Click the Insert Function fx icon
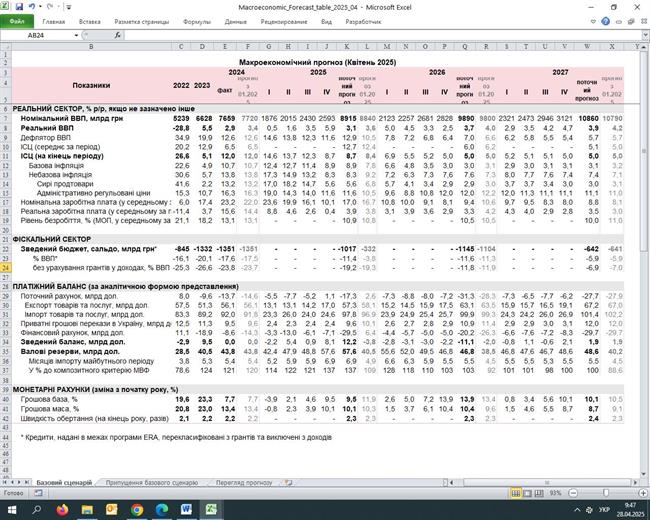Image resolution: width=650 pixels, height=520 pixels. click(x=117, y=35)
